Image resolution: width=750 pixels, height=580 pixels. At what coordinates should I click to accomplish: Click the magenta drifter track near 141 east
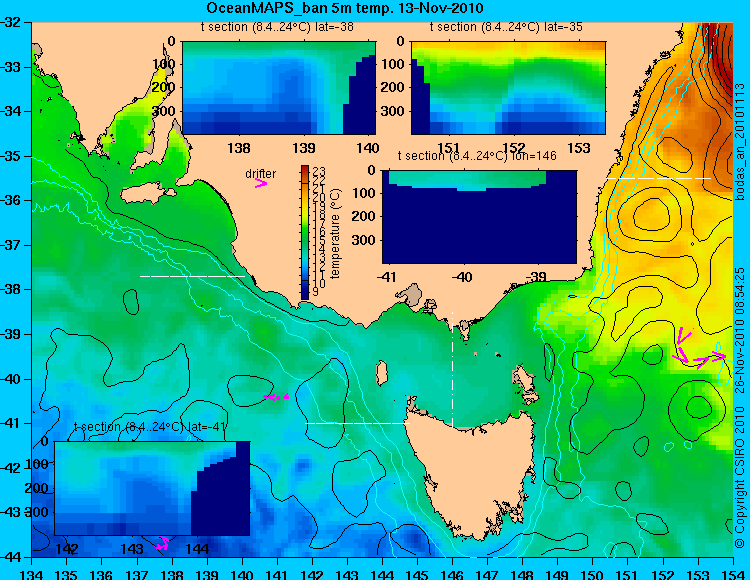click(x=276, y=397)
